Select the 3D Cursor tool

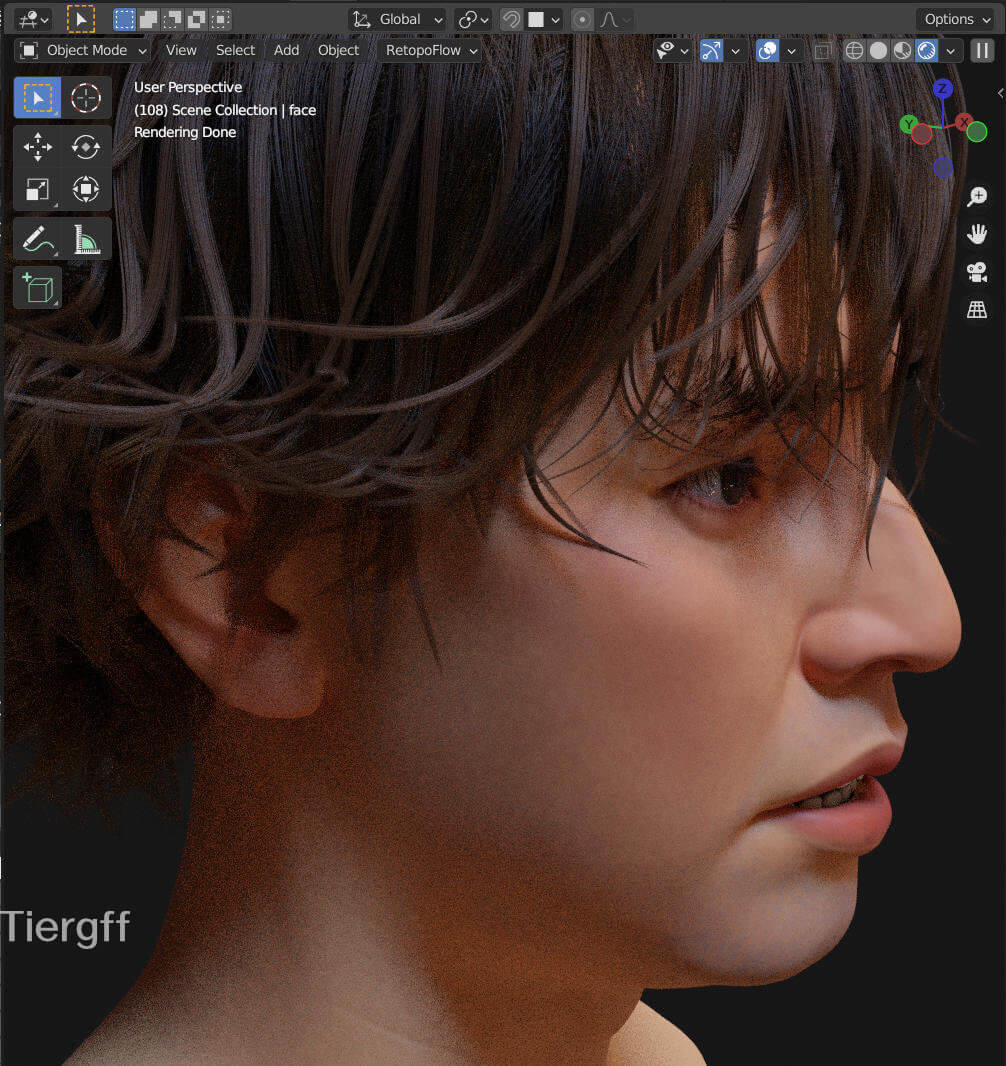86,98
